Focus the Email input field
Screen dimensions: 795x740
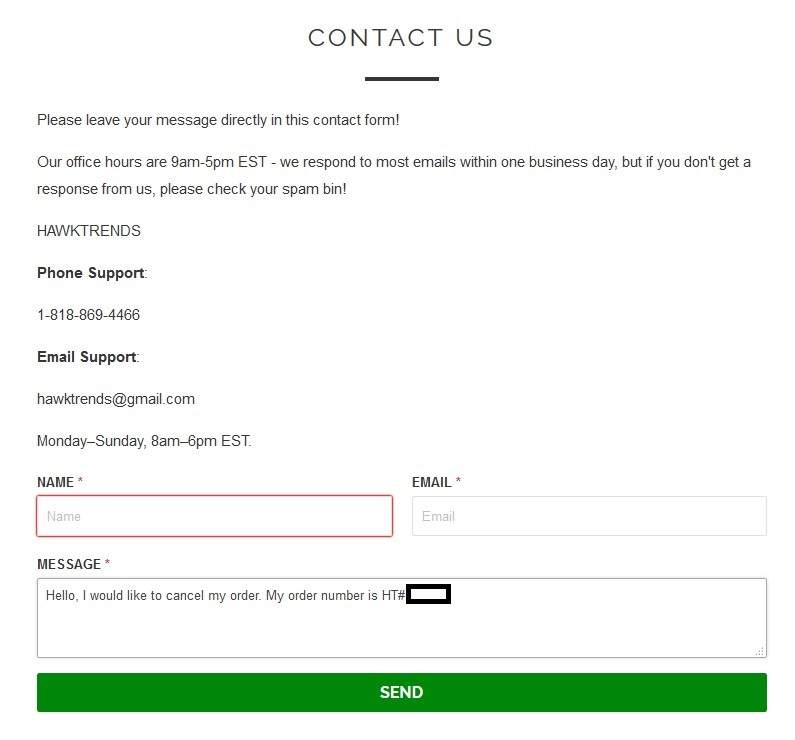tap(589, 516)
